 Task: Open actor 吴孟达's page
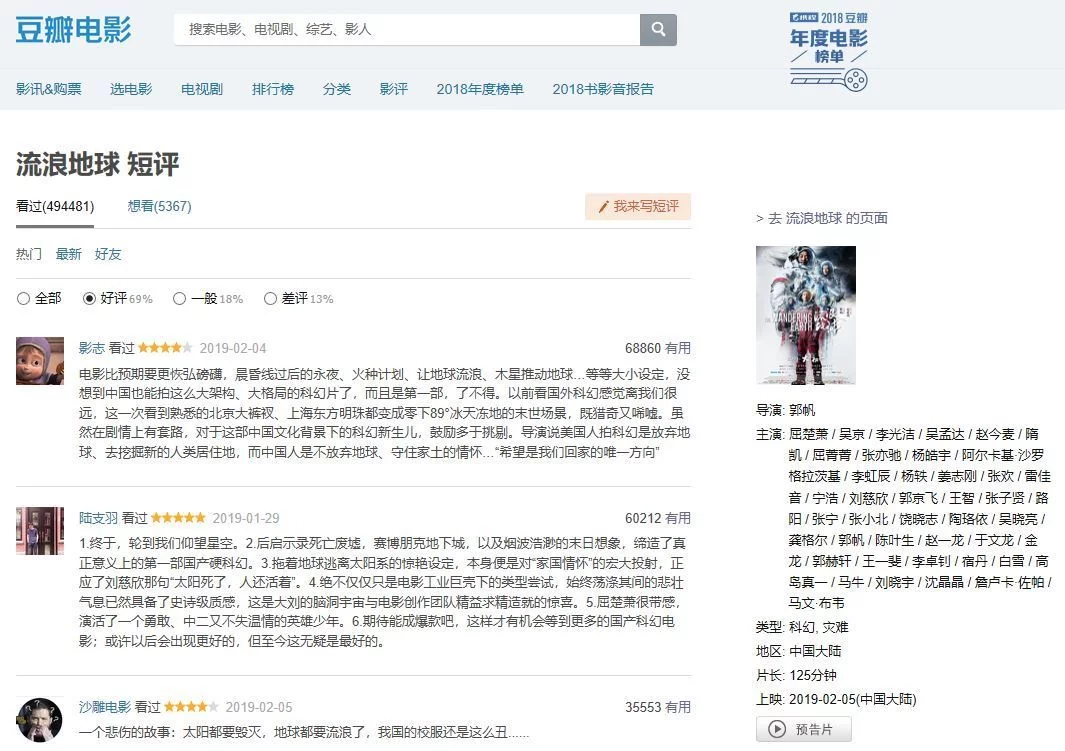(x=945, y=434)
